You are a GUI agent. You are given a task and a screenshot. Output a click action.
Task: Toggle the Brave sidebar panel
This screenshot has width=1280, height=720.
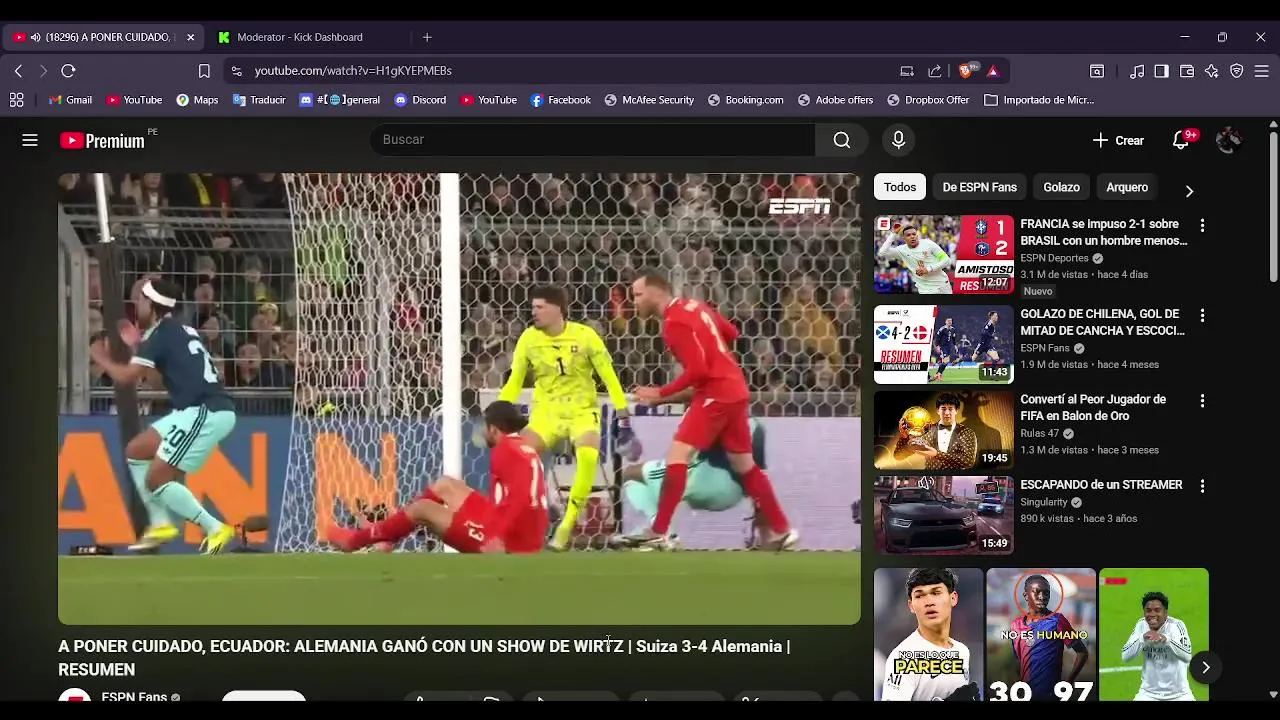[1162, 71]
